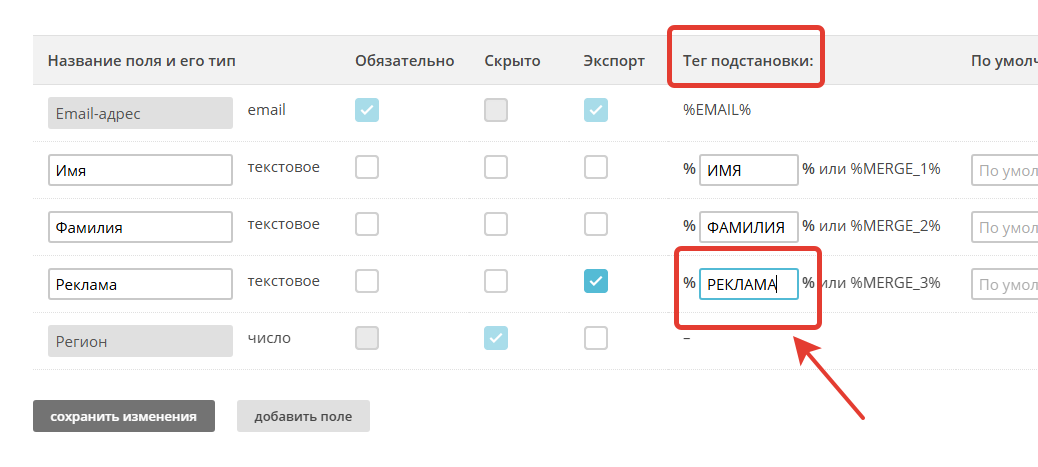1038x467 pixels.
Task: Mark Фамилия field as Обязательно
Action: pyautogui.click(x=367, y=225)
